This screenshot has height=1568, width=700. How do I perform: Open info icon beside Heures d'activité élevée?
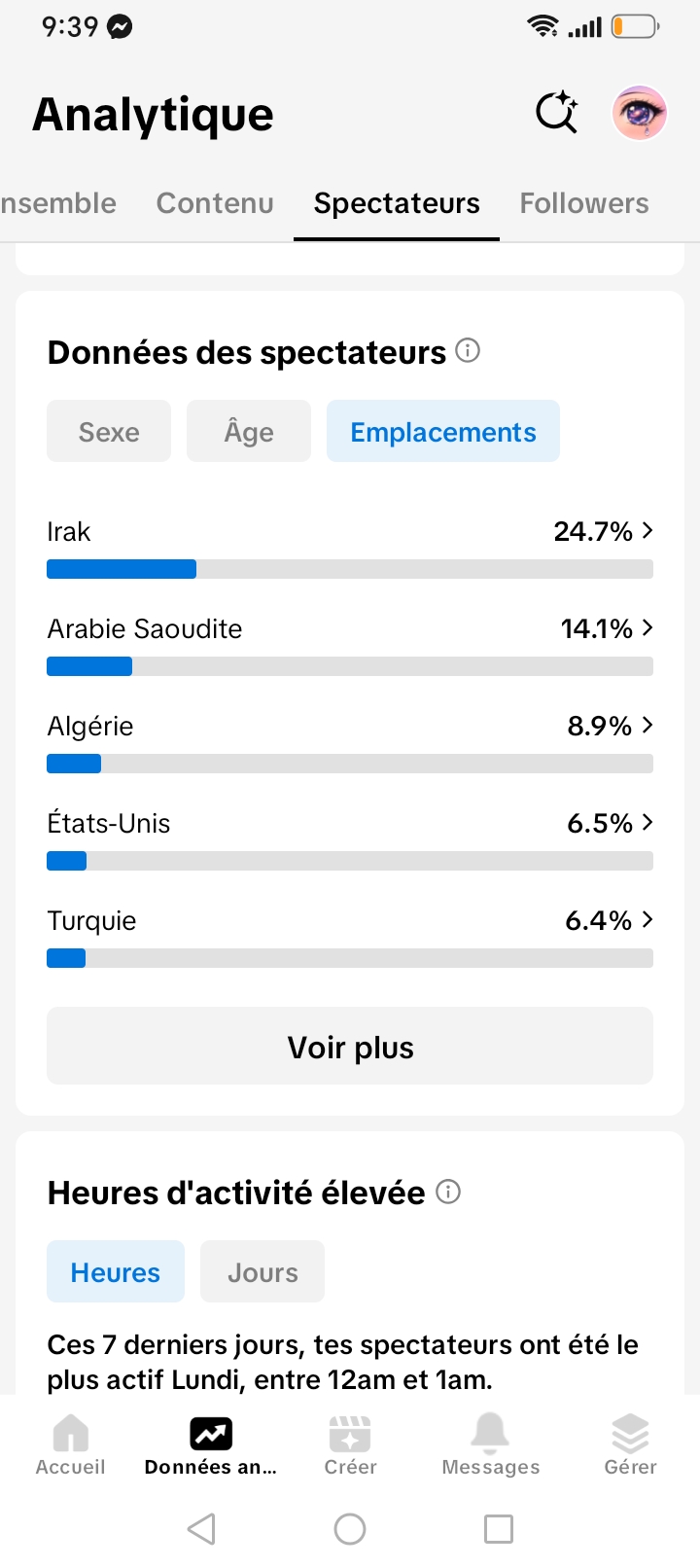pyautogui.click(x=448, y=1192)
